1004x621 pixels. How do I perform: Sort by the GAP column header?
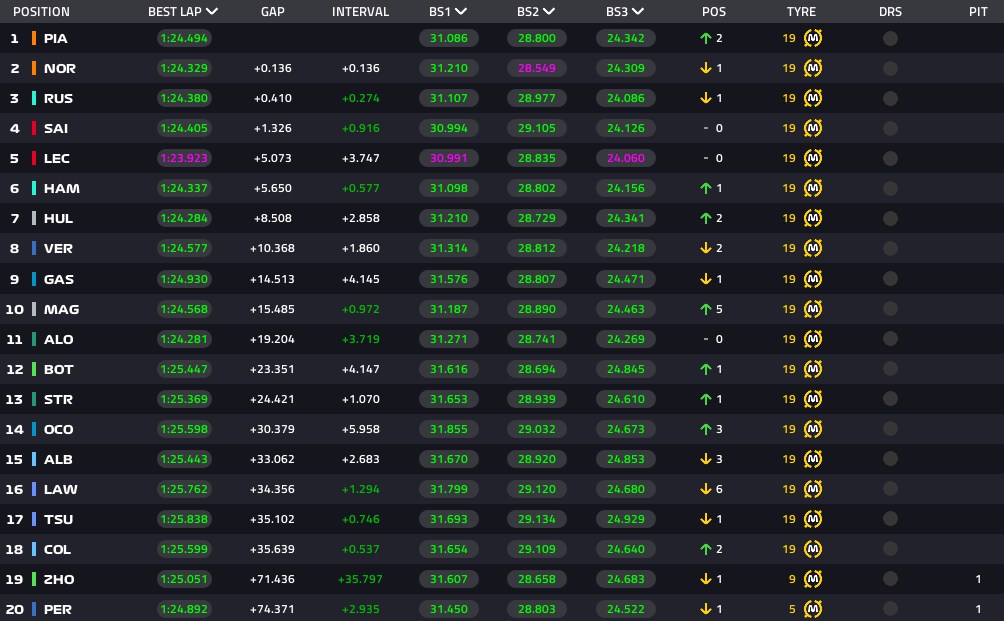pyautogui.click(x=273, y=12)
